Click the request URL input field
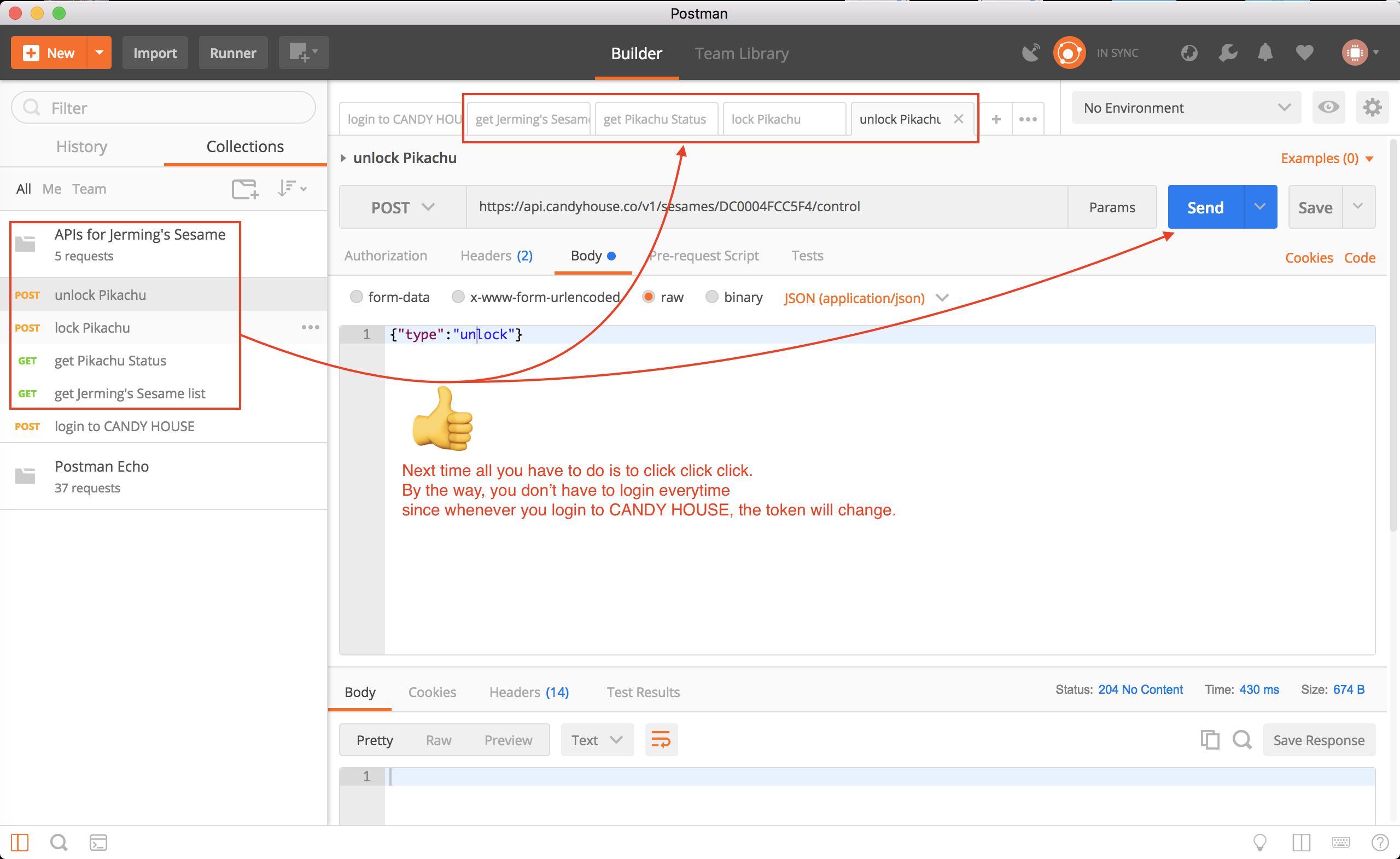This screenshot has width=1400, height=859. coord(767,207)
